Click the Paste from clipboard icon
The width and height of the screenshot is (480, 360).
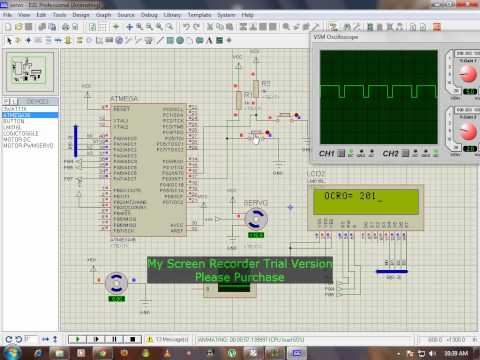230,27
